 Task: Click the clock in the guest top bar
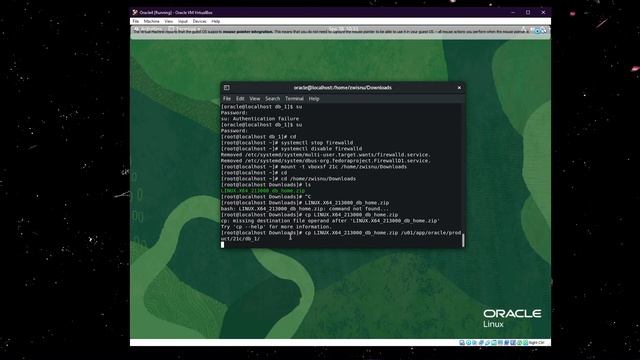tap(343, 29)
